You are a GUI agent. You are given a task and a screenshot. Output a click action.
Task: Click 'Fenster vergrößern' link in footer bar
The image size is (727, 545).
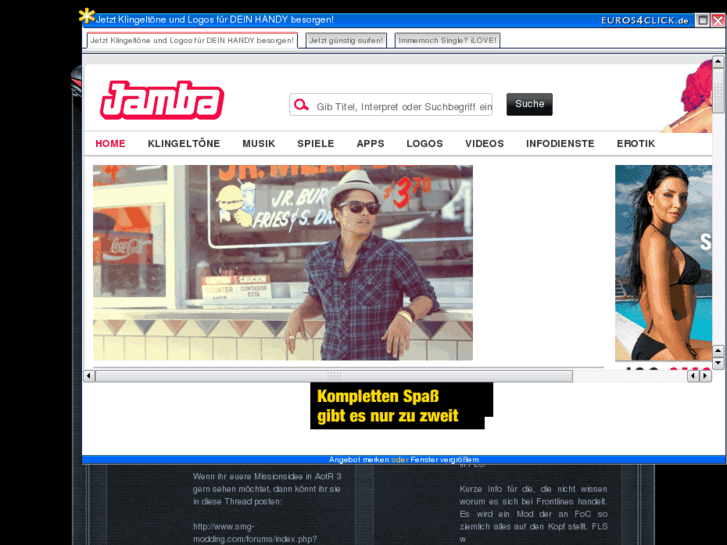tap(444, 460)
